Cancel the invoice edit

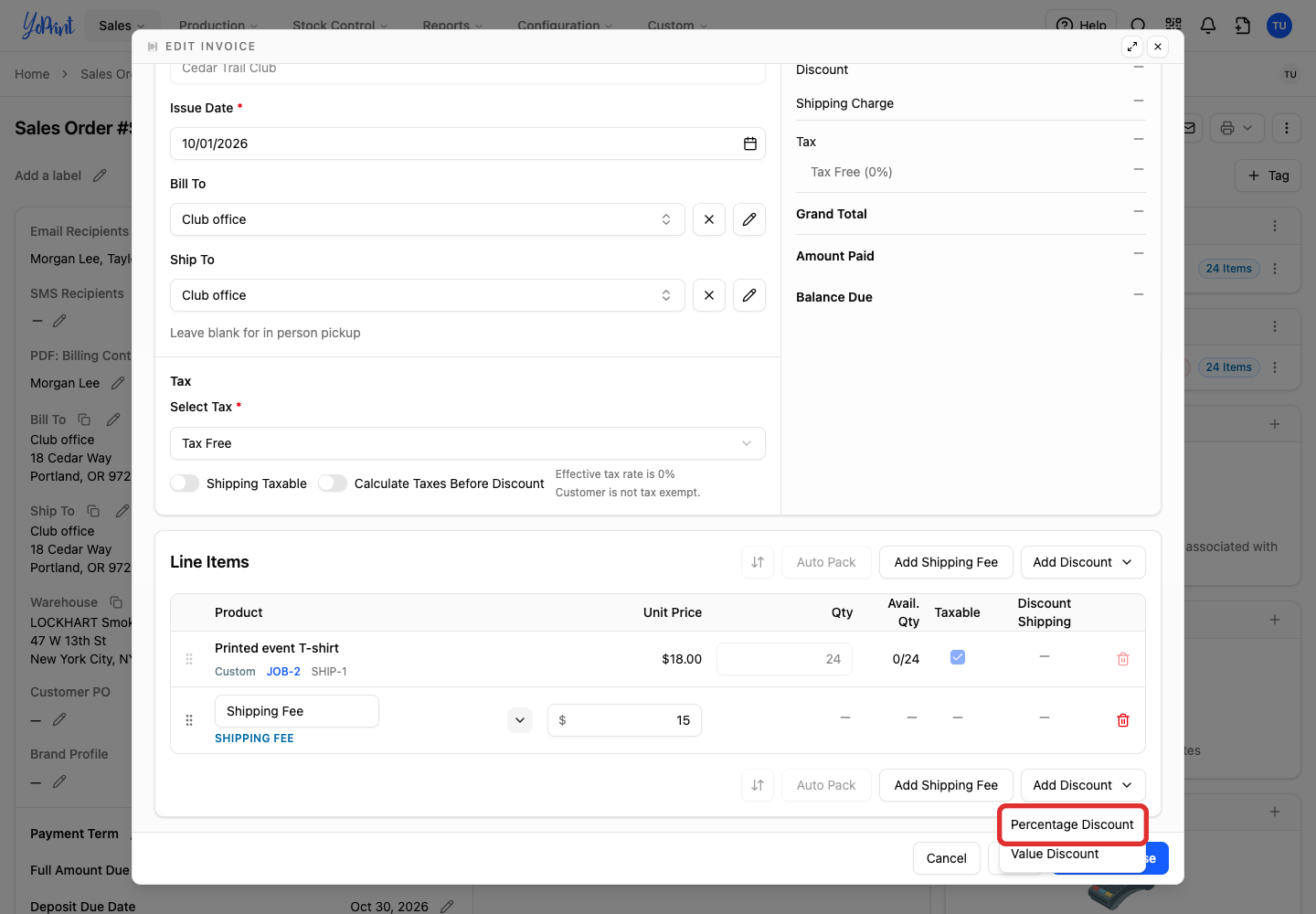(x=947, y=858)
